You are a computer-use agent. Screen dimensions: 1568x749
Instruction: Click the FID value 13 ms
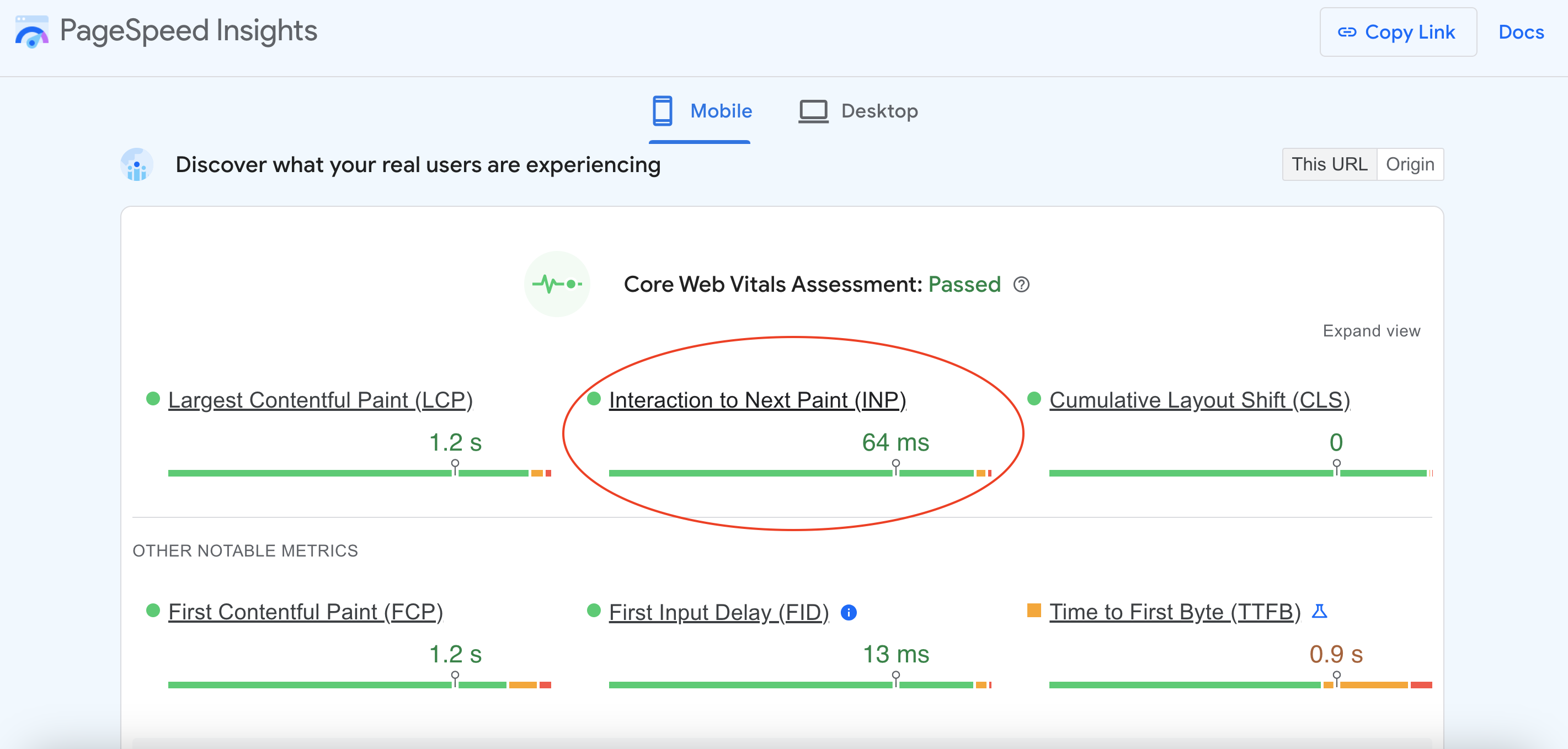(x=896, y=654)
